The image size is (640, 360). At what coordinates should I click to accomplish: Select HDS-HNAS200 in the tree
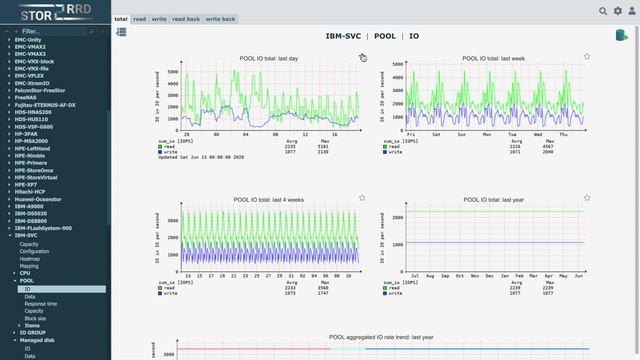click(x=33, y=112)
